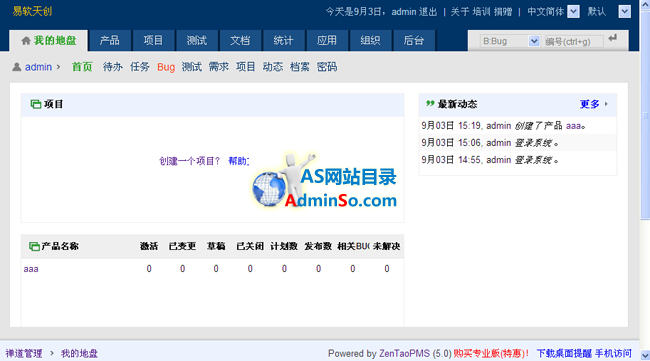This screenshot has height=361, width=650.
Task: Open the 捐赠 link in header
Action: [503, 12]
